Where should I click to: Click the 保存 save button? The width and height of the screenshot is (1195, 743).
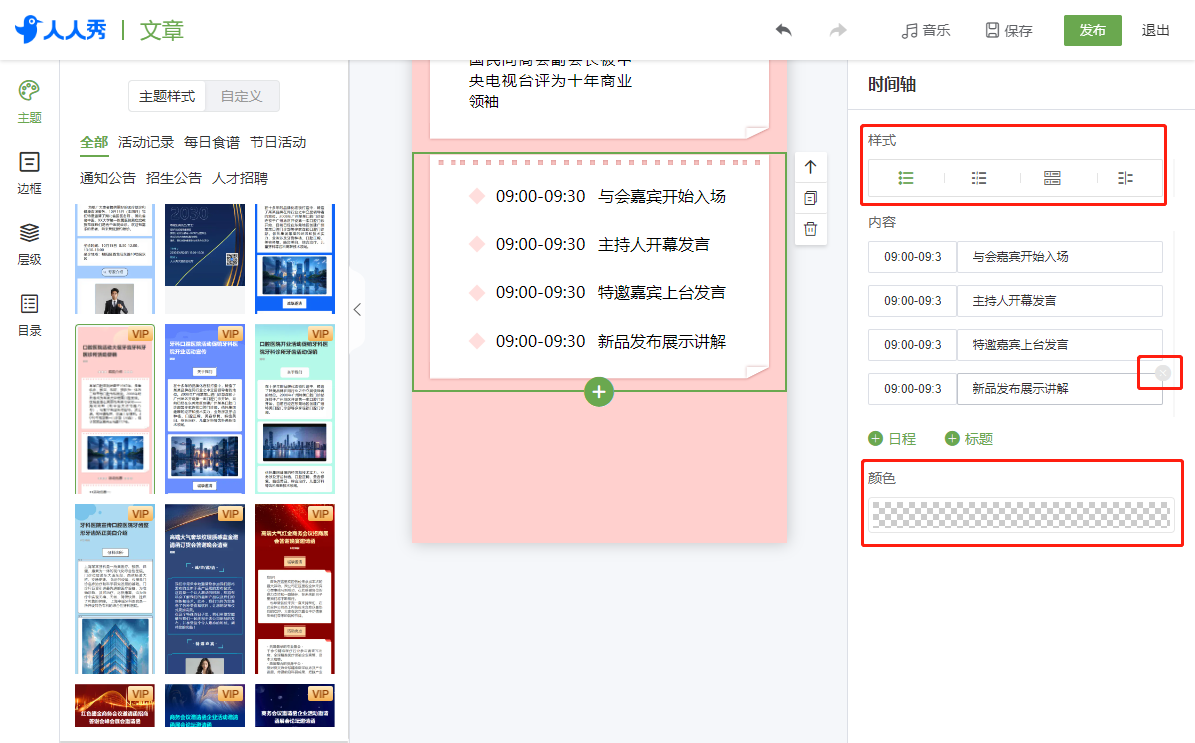coord(1009,30)
